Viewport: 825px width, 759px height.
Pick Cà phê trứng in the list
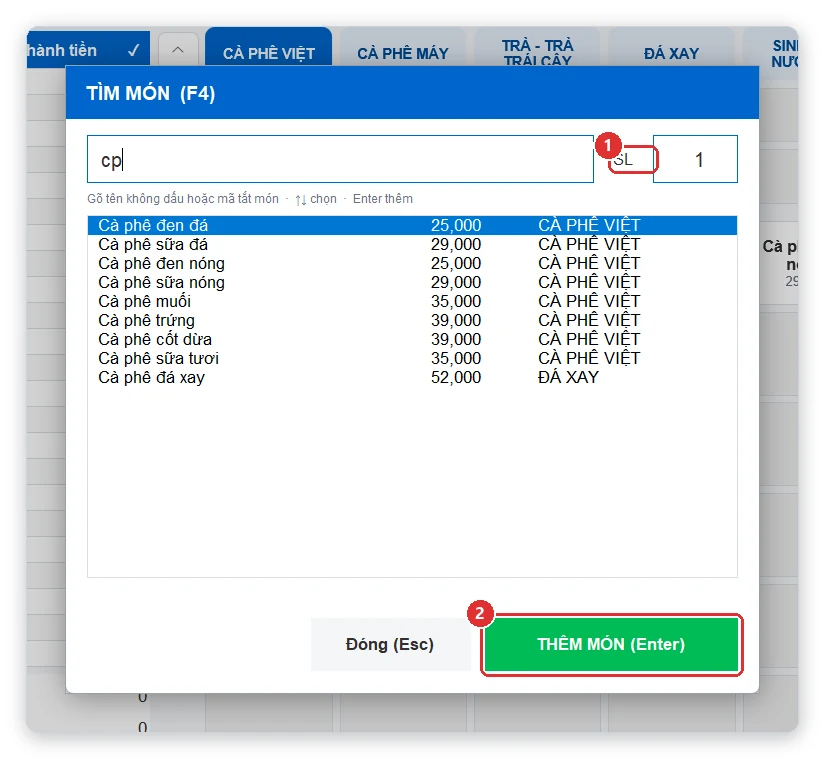(x=412, y=320)
